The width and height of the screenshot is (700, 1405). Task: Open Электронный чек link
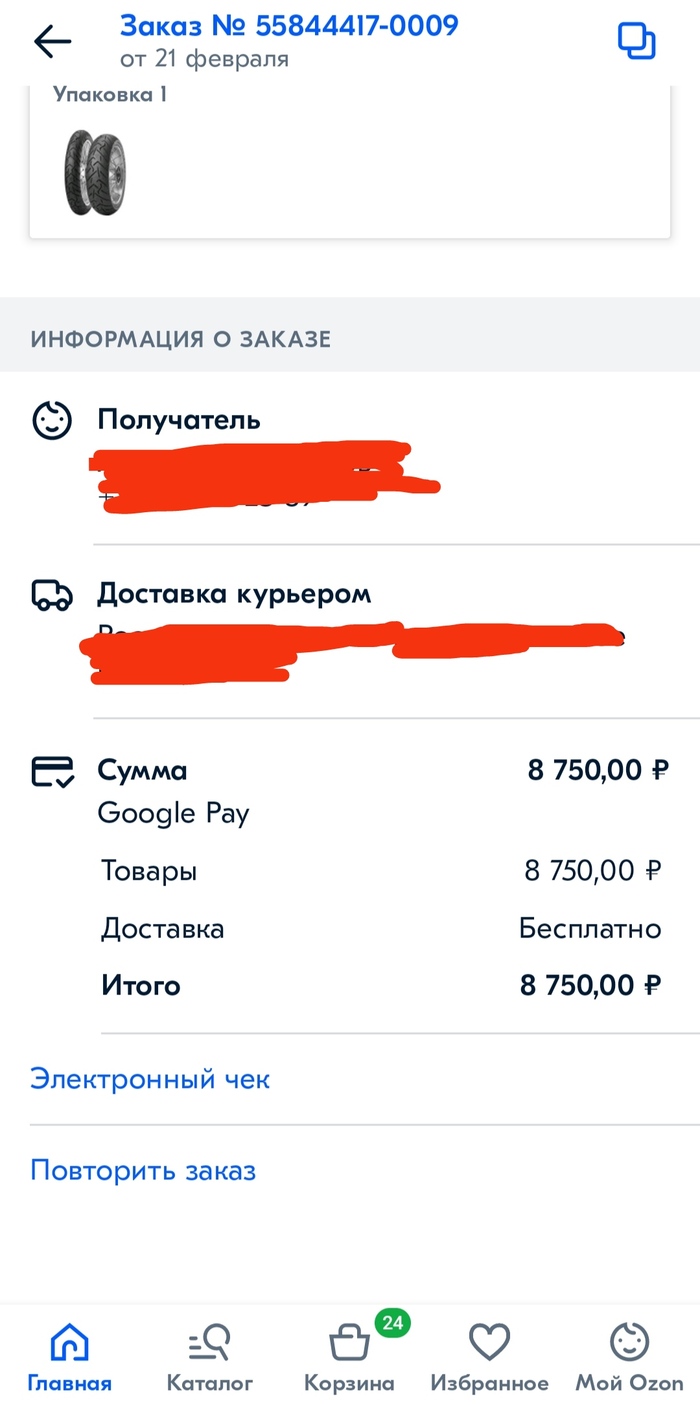point(150,1079)
